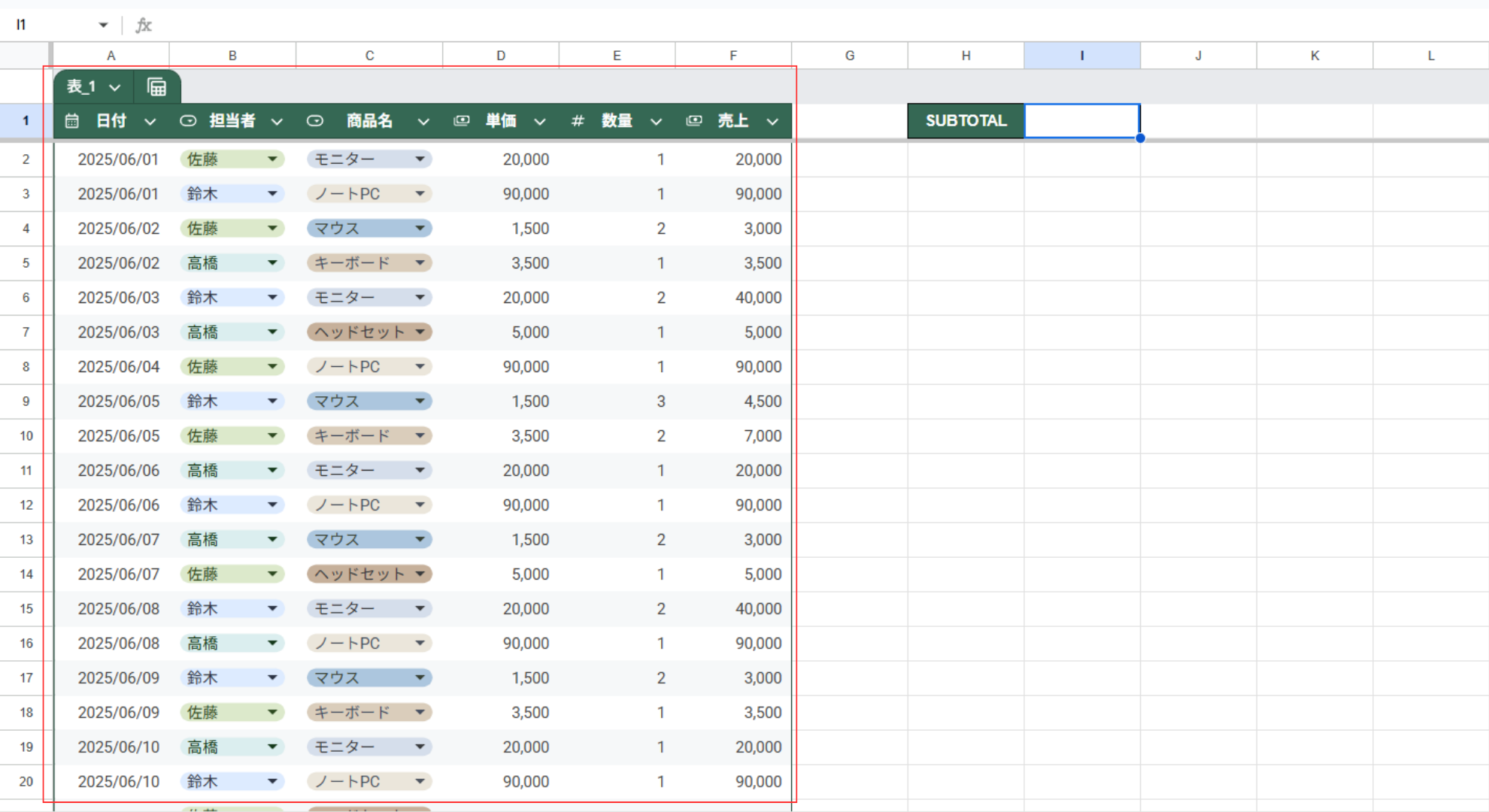Click the number sign icon before 数量
1489x812 pixels.
click(578, 121)
